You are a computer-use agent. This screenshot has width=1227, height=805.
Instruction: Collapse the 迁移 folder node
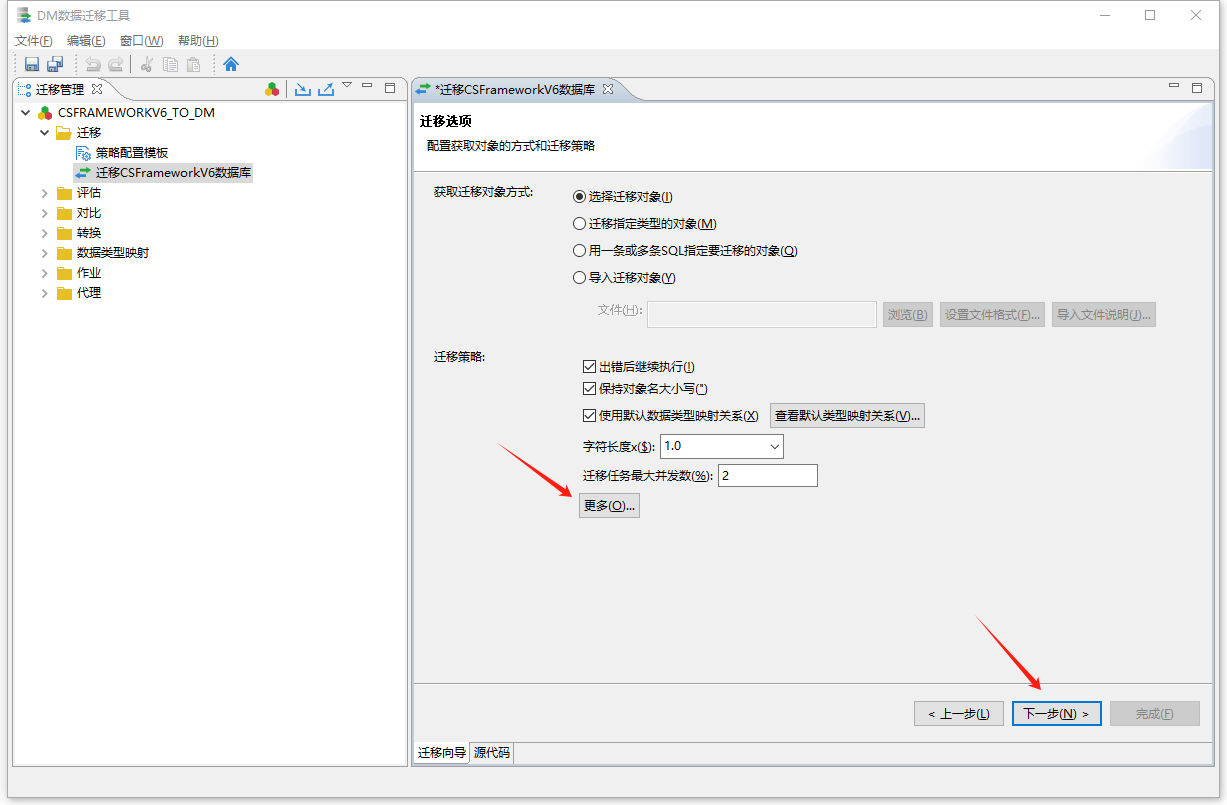[x=45, y=133]
